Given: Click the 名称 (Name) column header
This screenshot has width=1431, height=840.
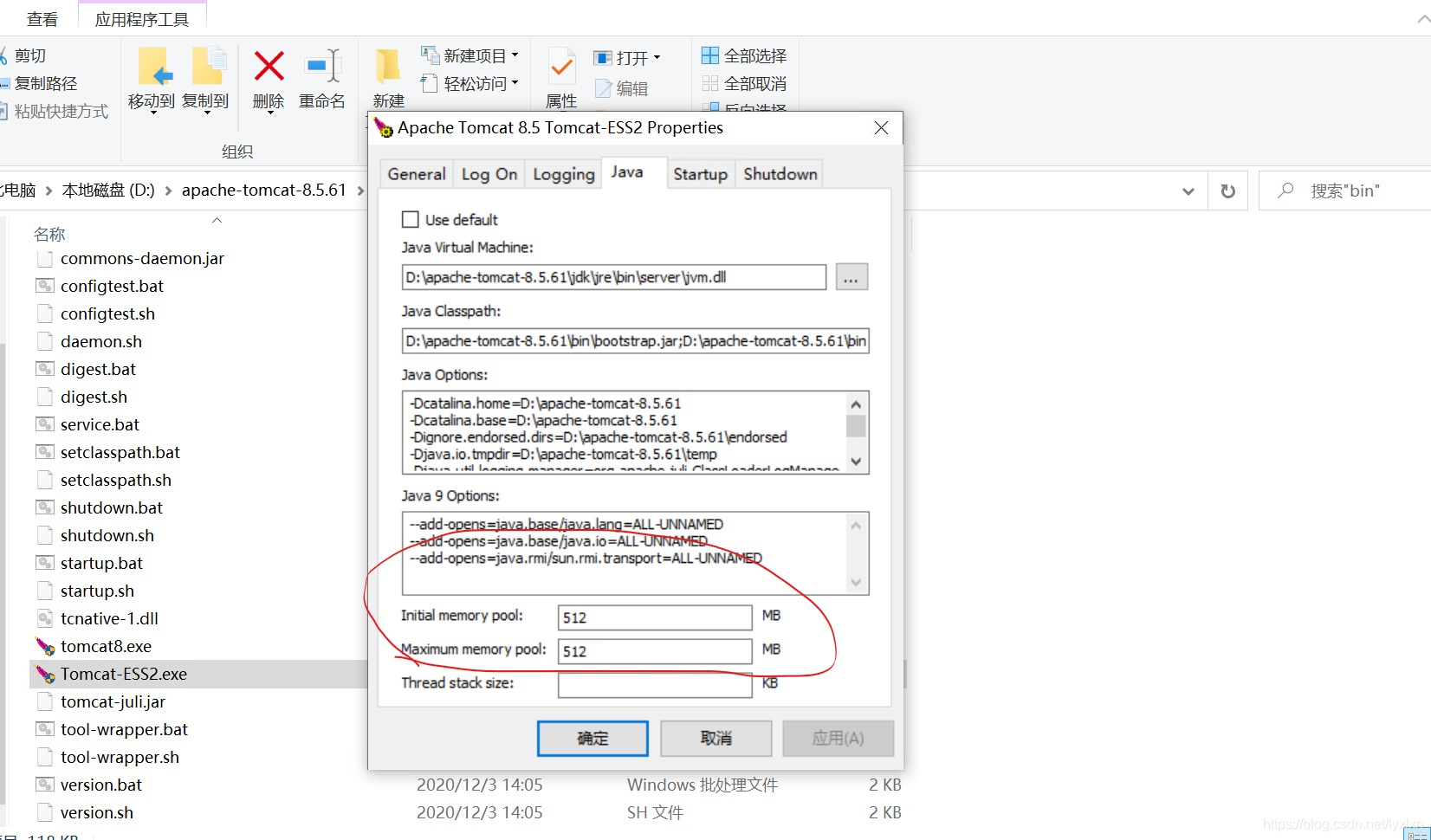Looking at the screenshot, I should [x=49, y=234].
